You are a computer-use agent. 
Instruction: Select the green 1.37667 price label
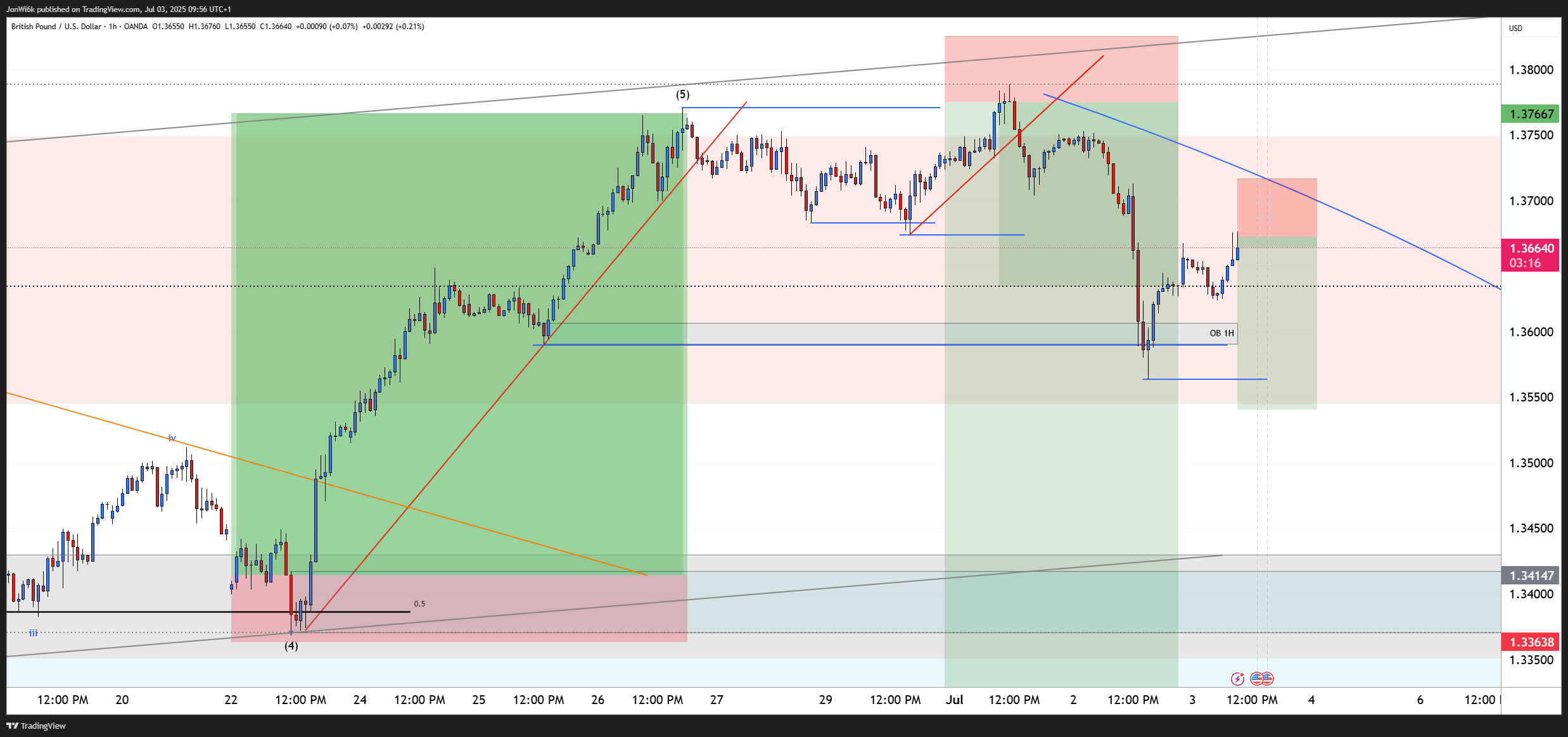pyautogui.click(x=1531, y=114)
